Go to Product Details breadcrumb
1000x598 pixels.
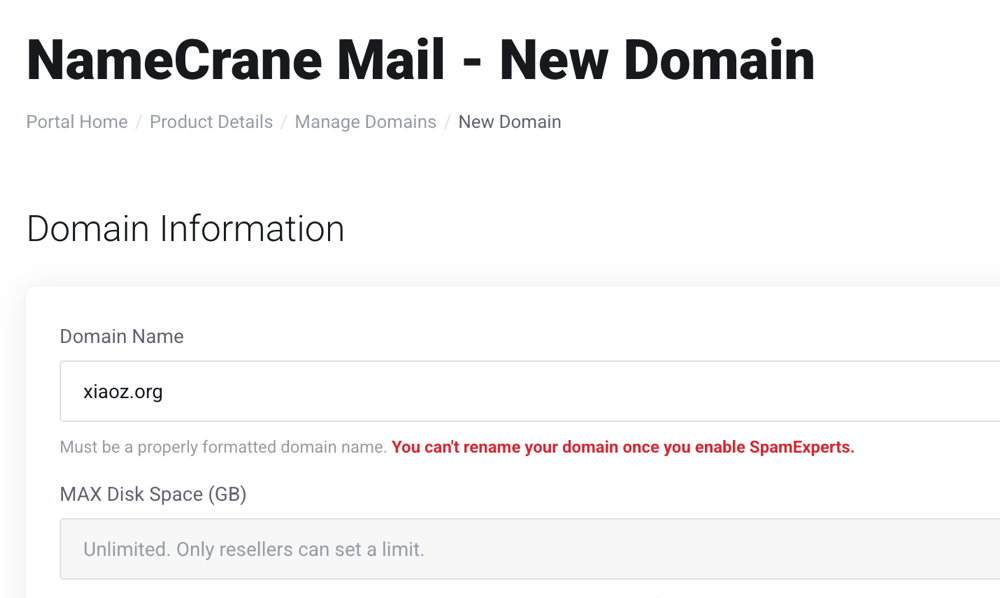point(211,122)
